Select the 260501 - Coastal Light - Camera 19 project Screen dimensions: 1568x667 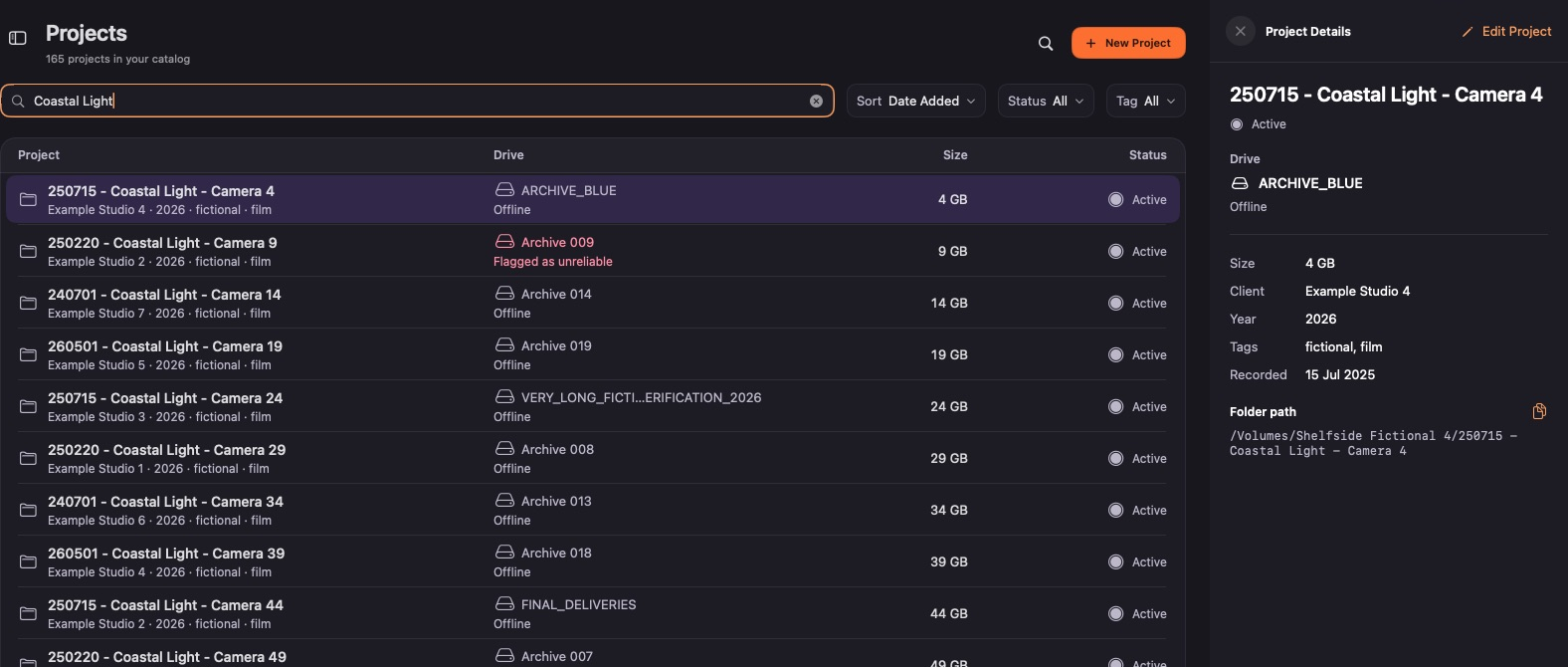tap(593, 355)
